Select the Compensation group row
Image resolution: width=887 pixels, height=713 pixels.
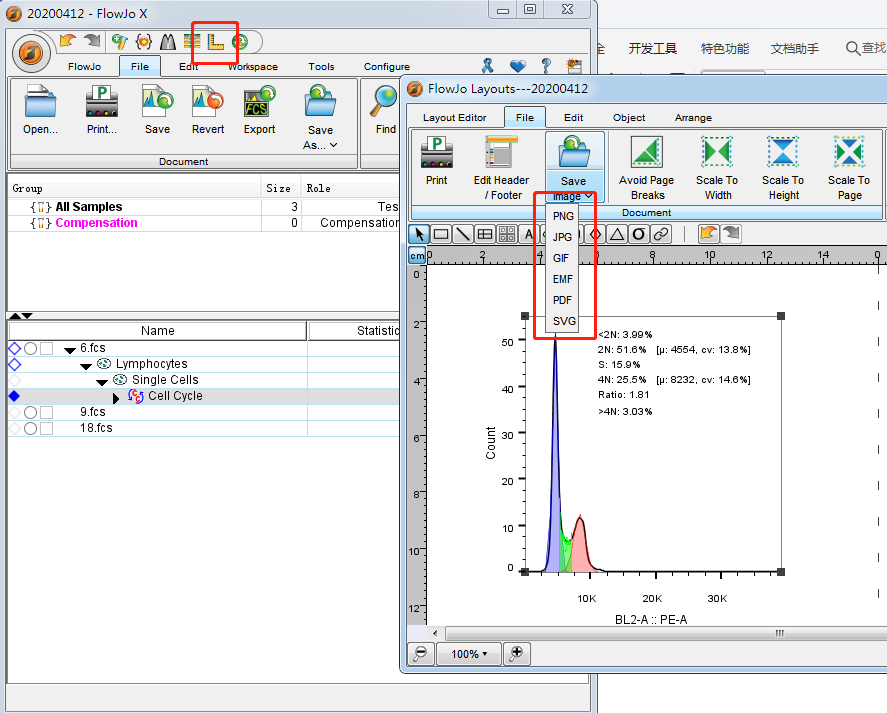tap(204, 223)
